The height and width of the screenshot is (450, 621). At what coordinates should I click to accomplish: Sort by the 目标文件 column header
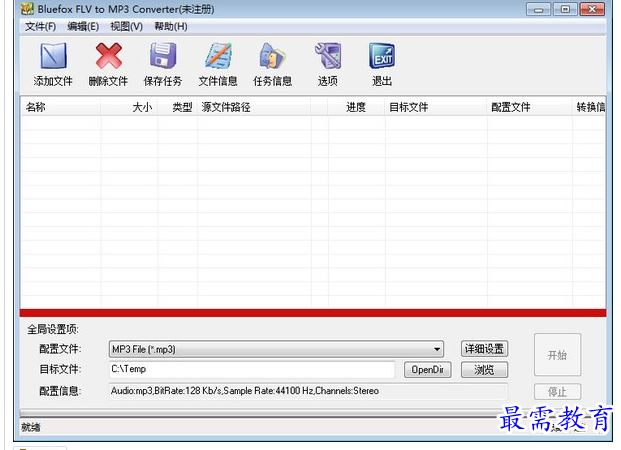[x=436, y=107]
